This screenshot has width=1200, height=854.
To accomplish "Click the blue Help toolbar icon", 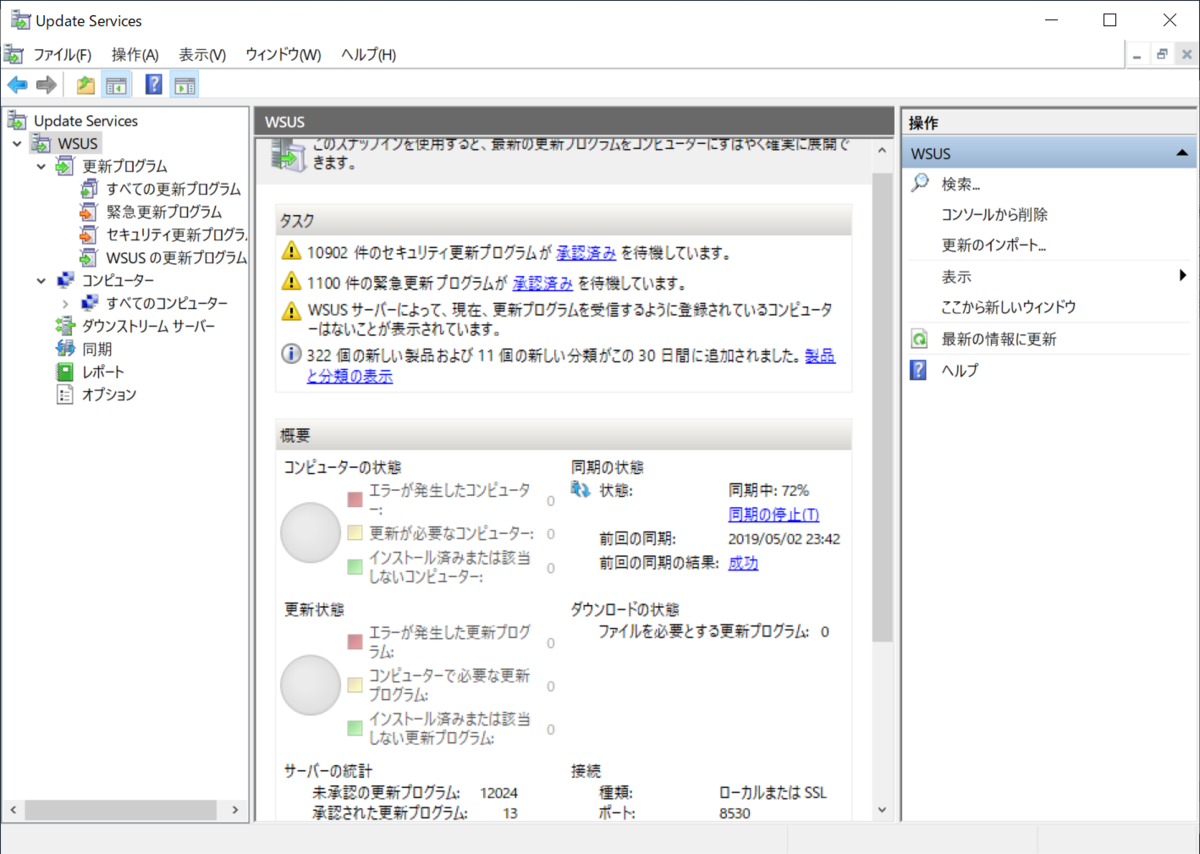I will [154, 85].
